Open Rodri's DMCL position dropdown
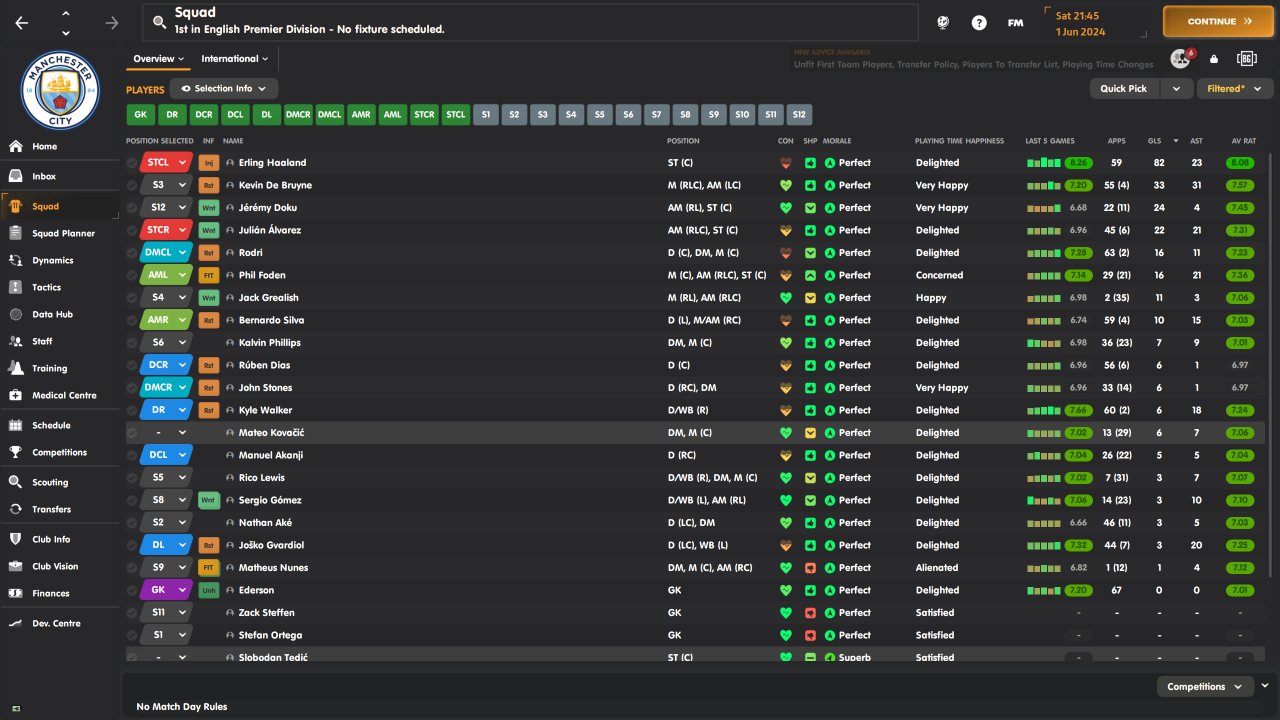This screenshot has height=720, width=1280. 166,253
